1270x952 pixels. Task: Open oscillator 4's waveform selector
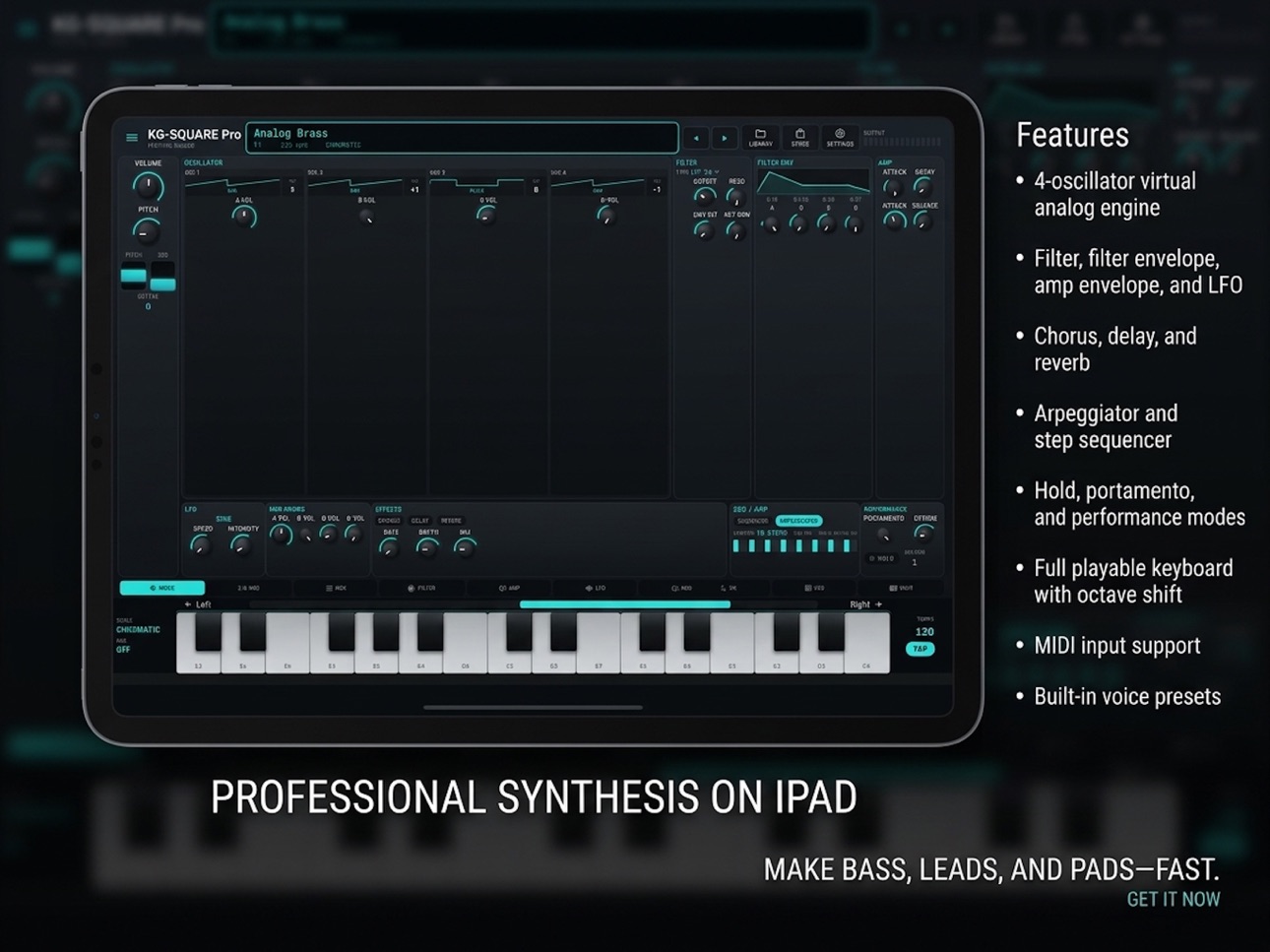click(598, 185)
